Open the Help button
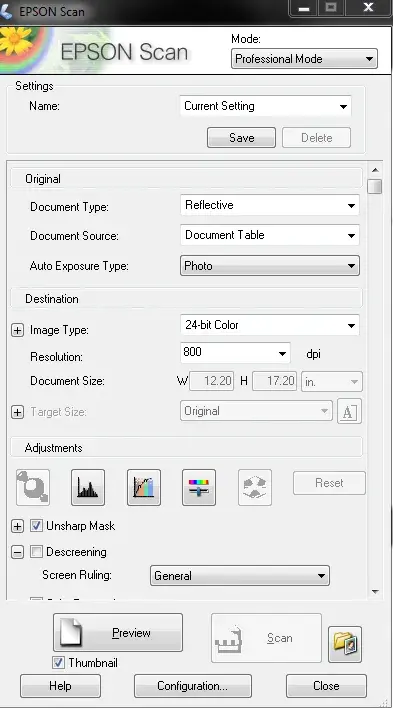This screenshot has width=393, height=709. coord(60,686)
